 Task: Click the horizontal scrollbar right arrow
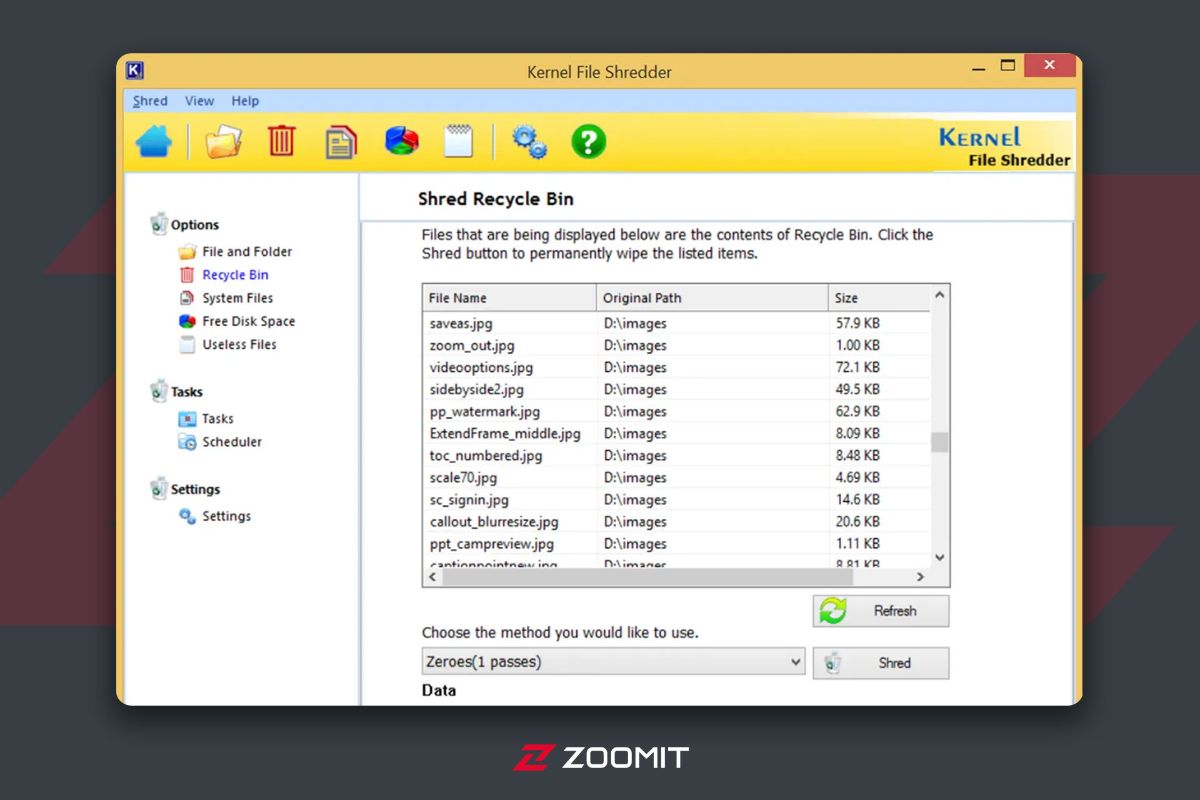(920, 577)
